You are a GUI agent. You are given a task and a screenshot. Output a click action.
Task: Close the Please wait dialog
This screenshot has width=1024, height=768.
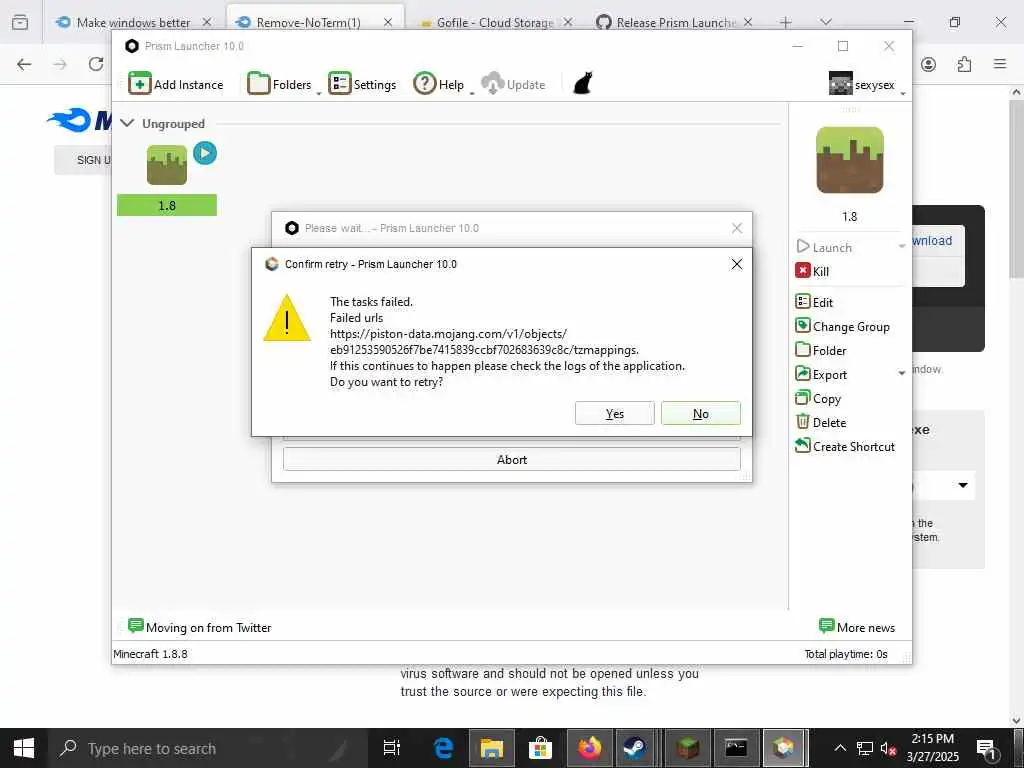(737, 228)
